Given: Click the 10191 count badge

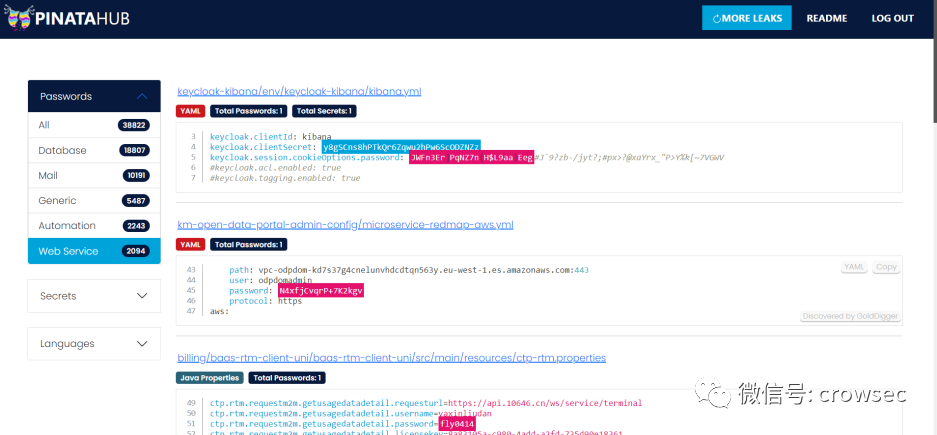Looking at the screenshot, I should (x=134, y=176).
